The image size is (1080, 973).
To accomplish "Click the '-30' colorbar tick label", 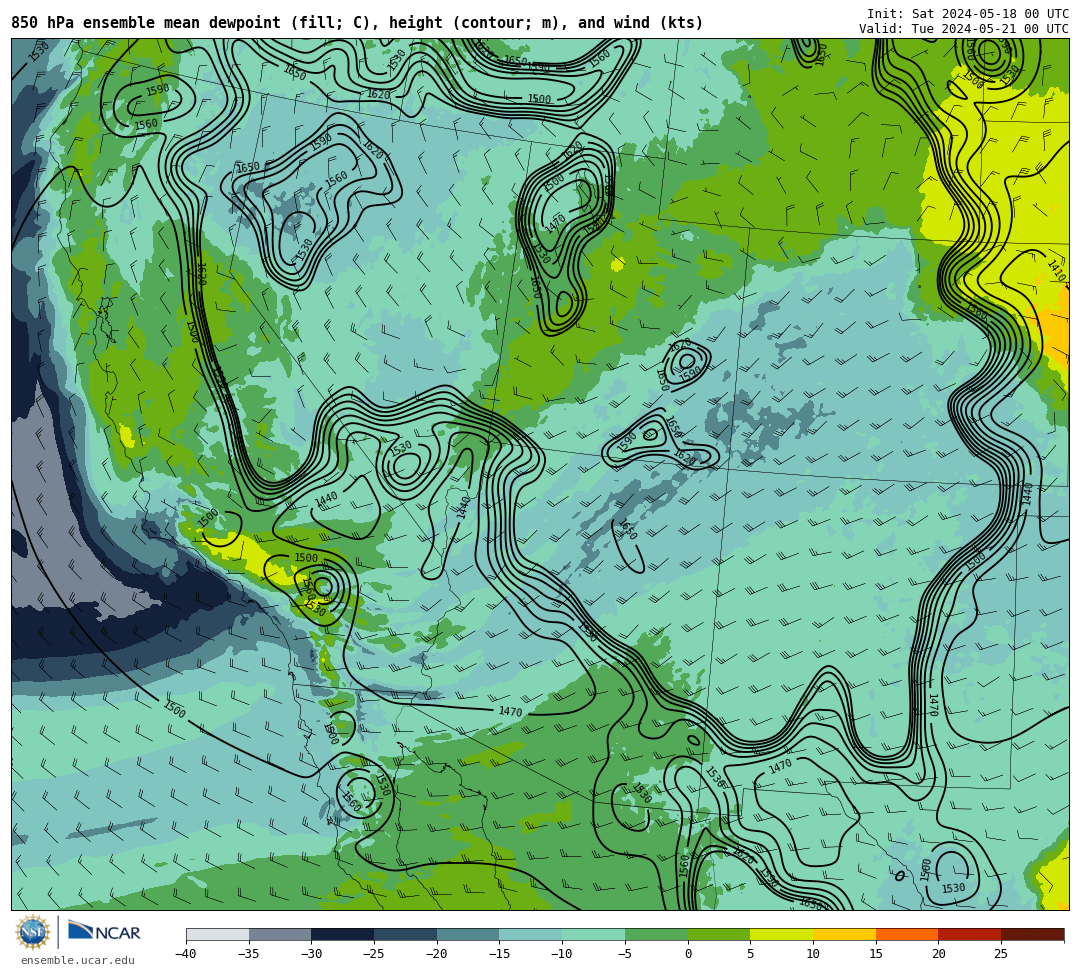I will [311, 954].
